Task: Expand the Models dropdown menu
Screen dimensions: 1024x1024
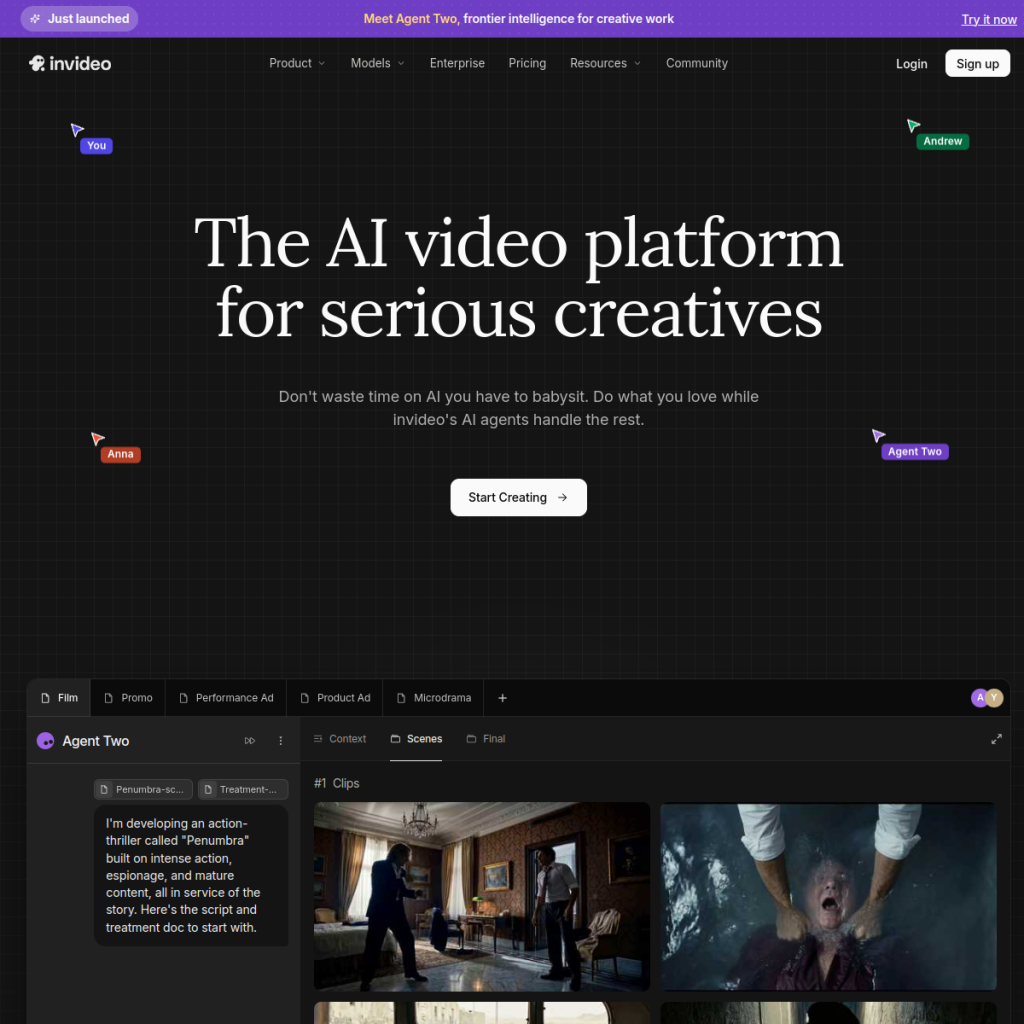Action: [377, 63]
